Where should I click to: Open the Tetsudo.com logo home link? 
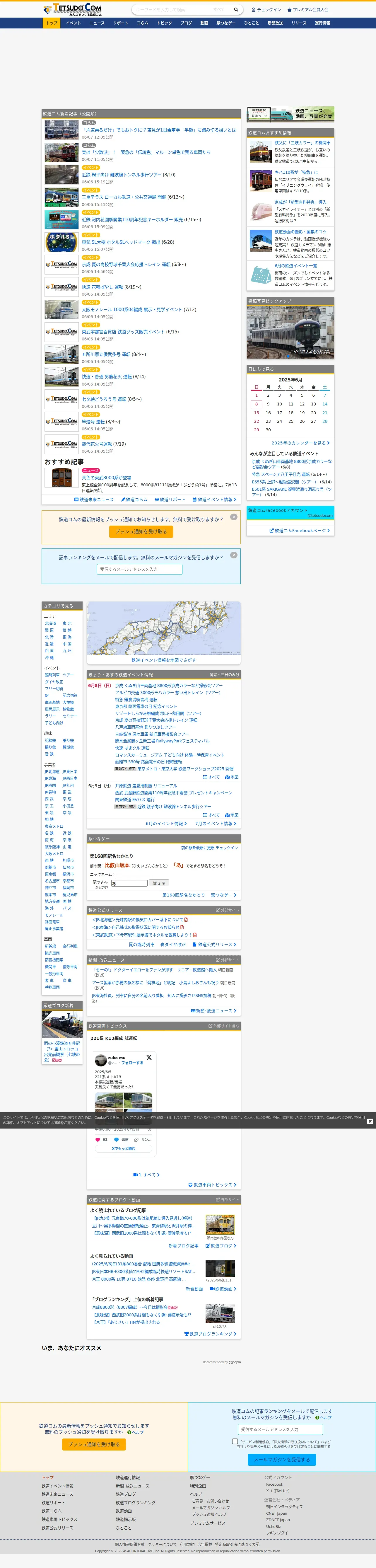[x=72, y=9]
